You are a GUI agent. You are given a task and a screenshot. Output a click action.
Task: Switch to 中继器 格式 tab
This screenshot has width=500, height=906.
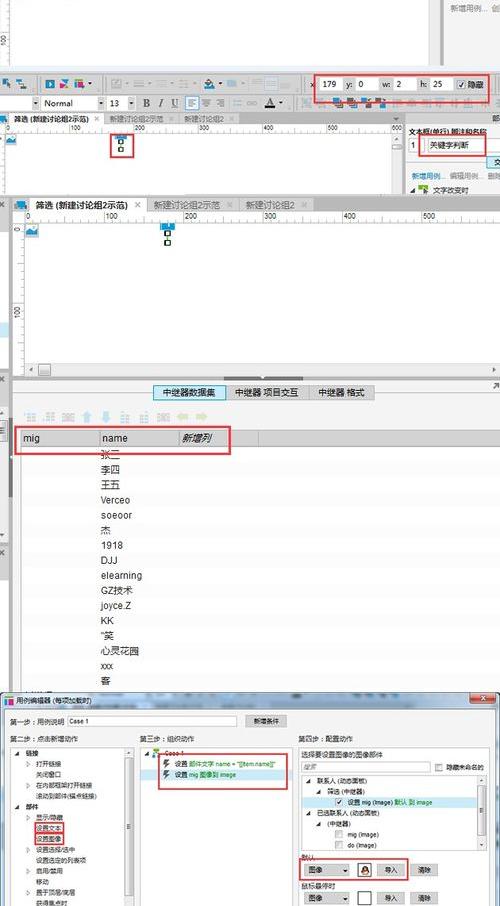click(342, 392)
